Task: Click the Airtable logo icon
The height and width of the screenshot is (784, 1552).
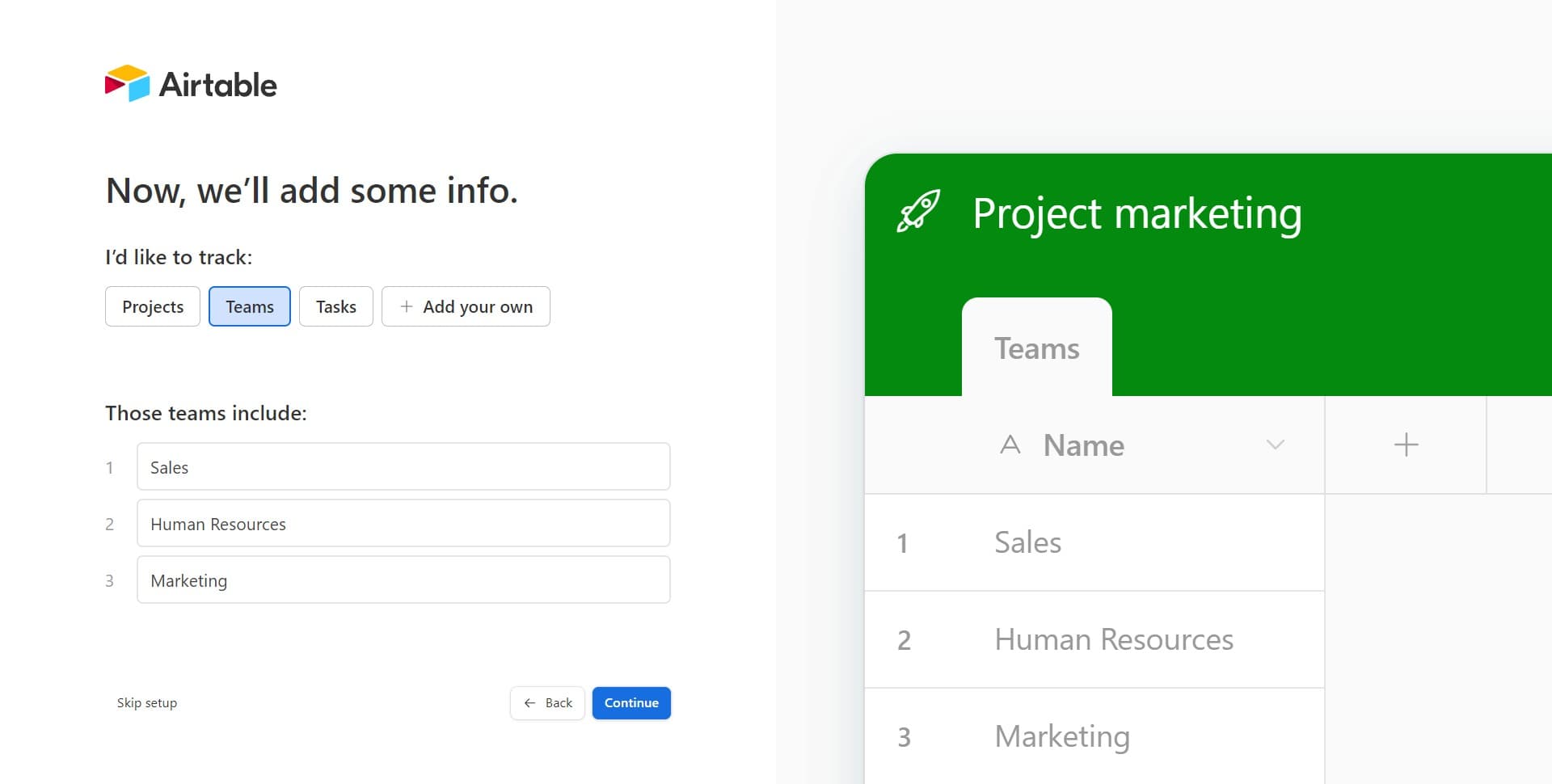Action: 127,83
